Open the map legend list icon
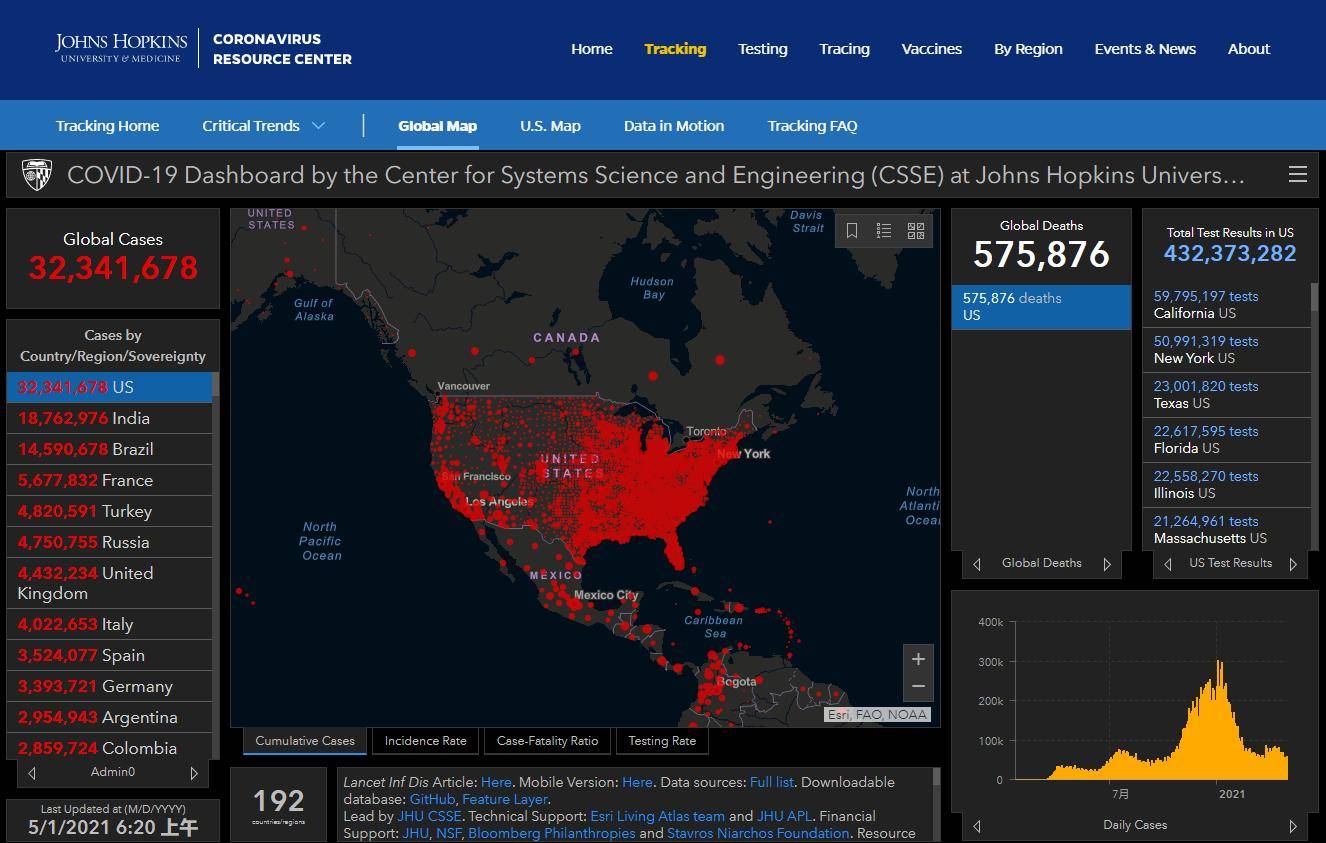Viewport: 1326px width, 843px height. (884, 231)
